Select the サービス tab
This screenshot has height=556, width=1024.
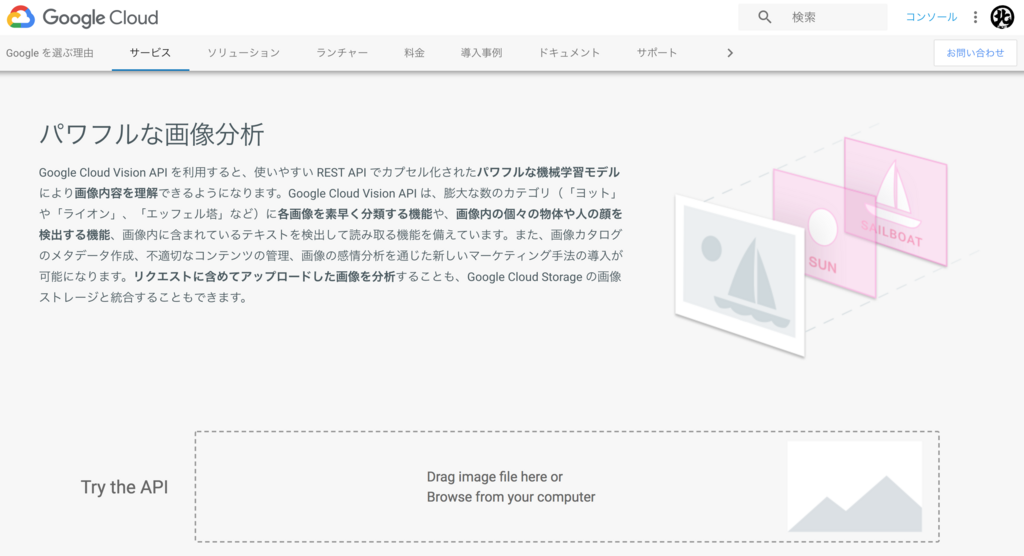click(150, 53)
